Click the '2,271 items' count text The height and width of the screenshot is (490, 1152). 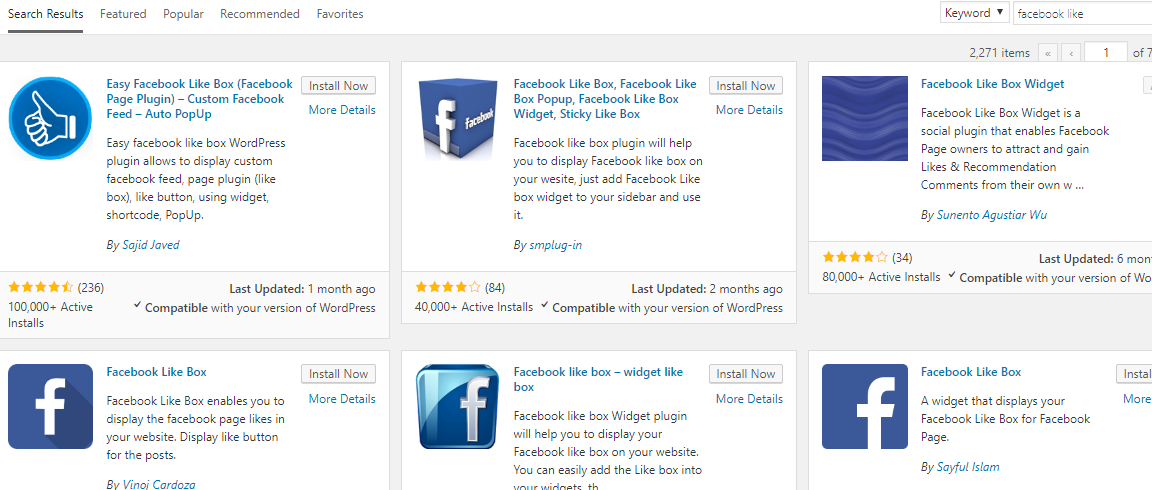click(x=1000, y=53)
